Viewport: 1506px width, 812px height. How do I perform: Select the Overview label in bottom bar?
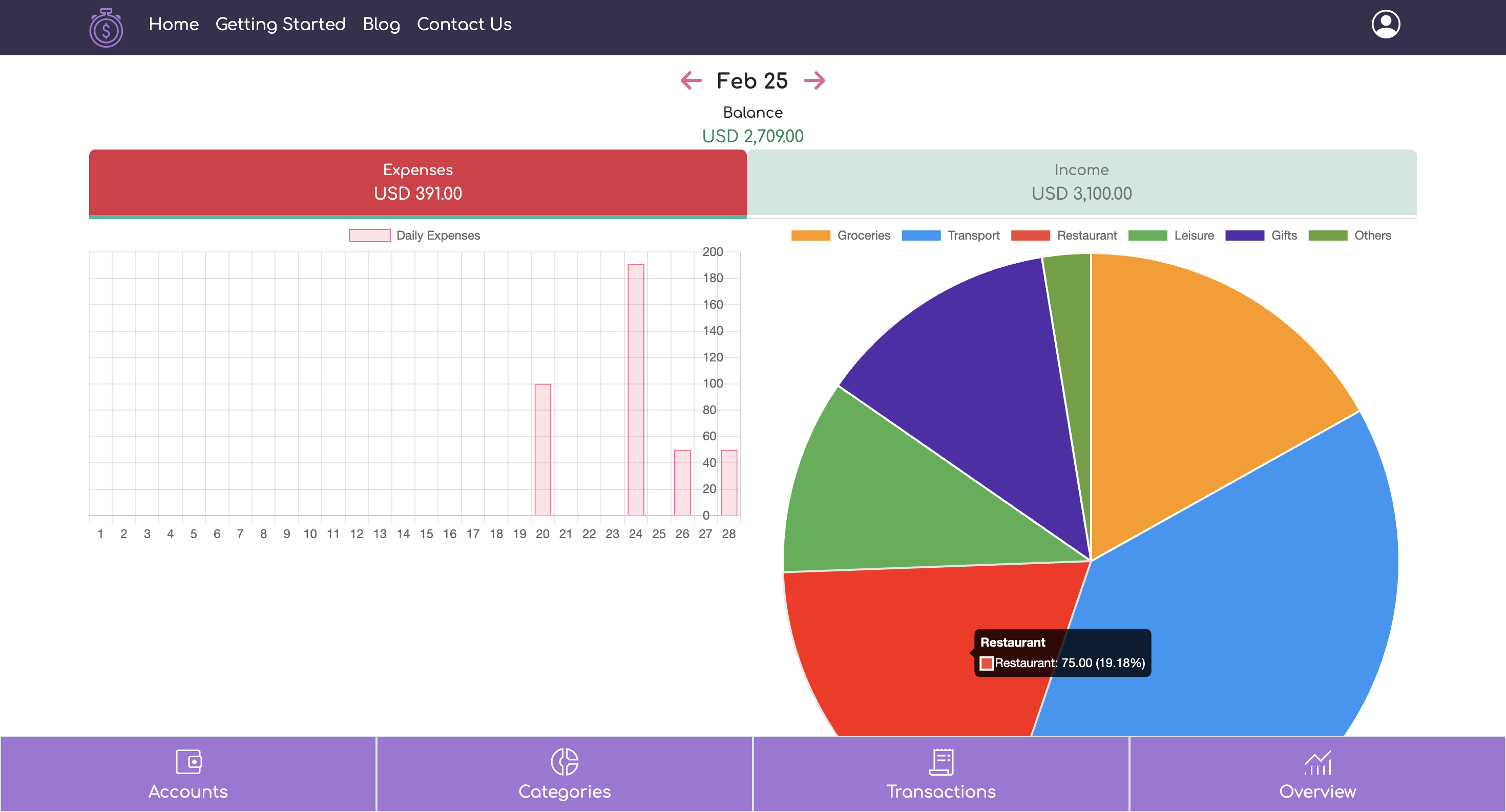pyautogui.click(x=1317, y=791)
